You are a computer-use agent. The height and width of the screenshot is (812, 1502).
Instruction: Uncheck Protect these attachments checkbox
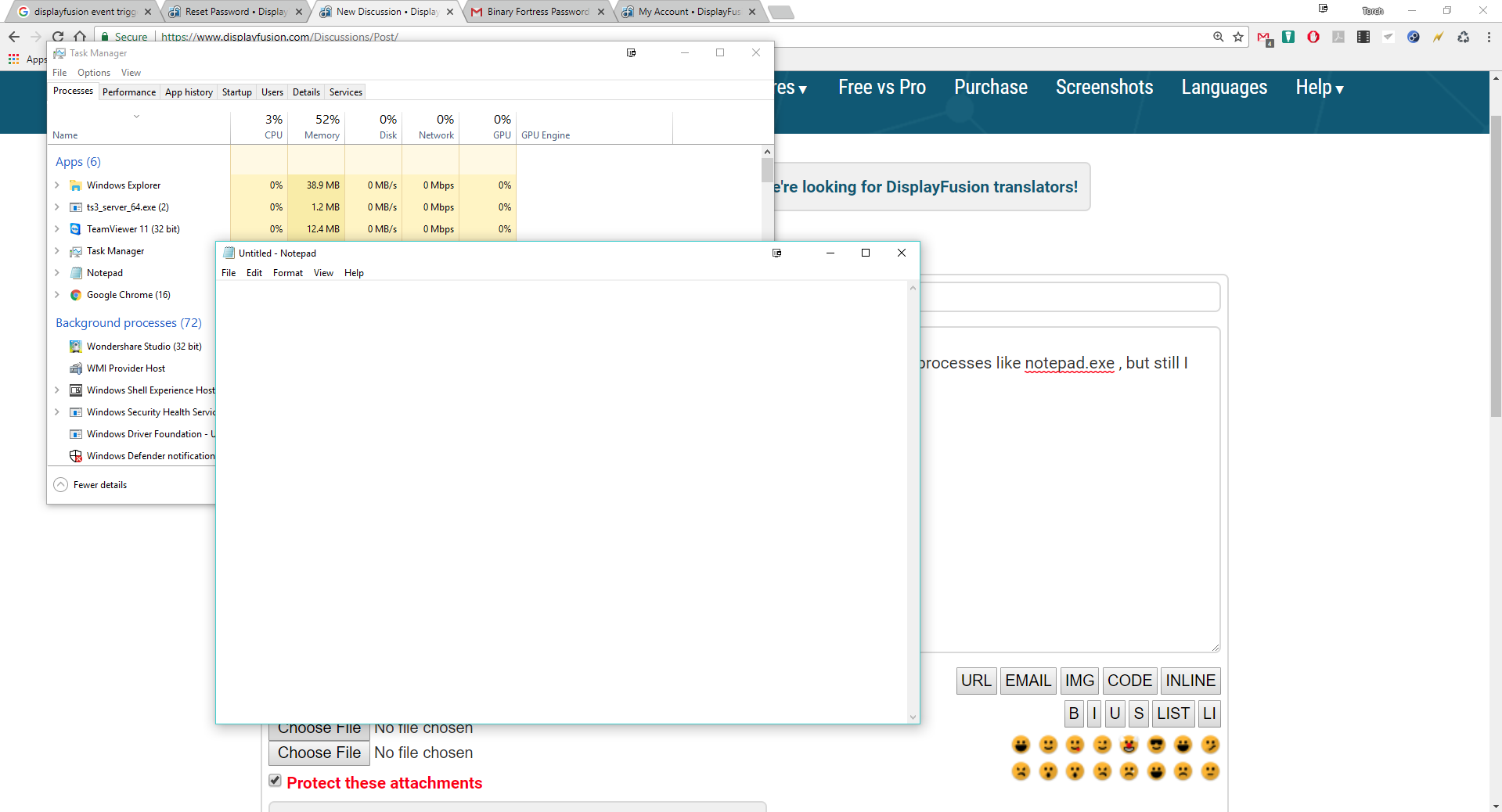click(275, 781)
